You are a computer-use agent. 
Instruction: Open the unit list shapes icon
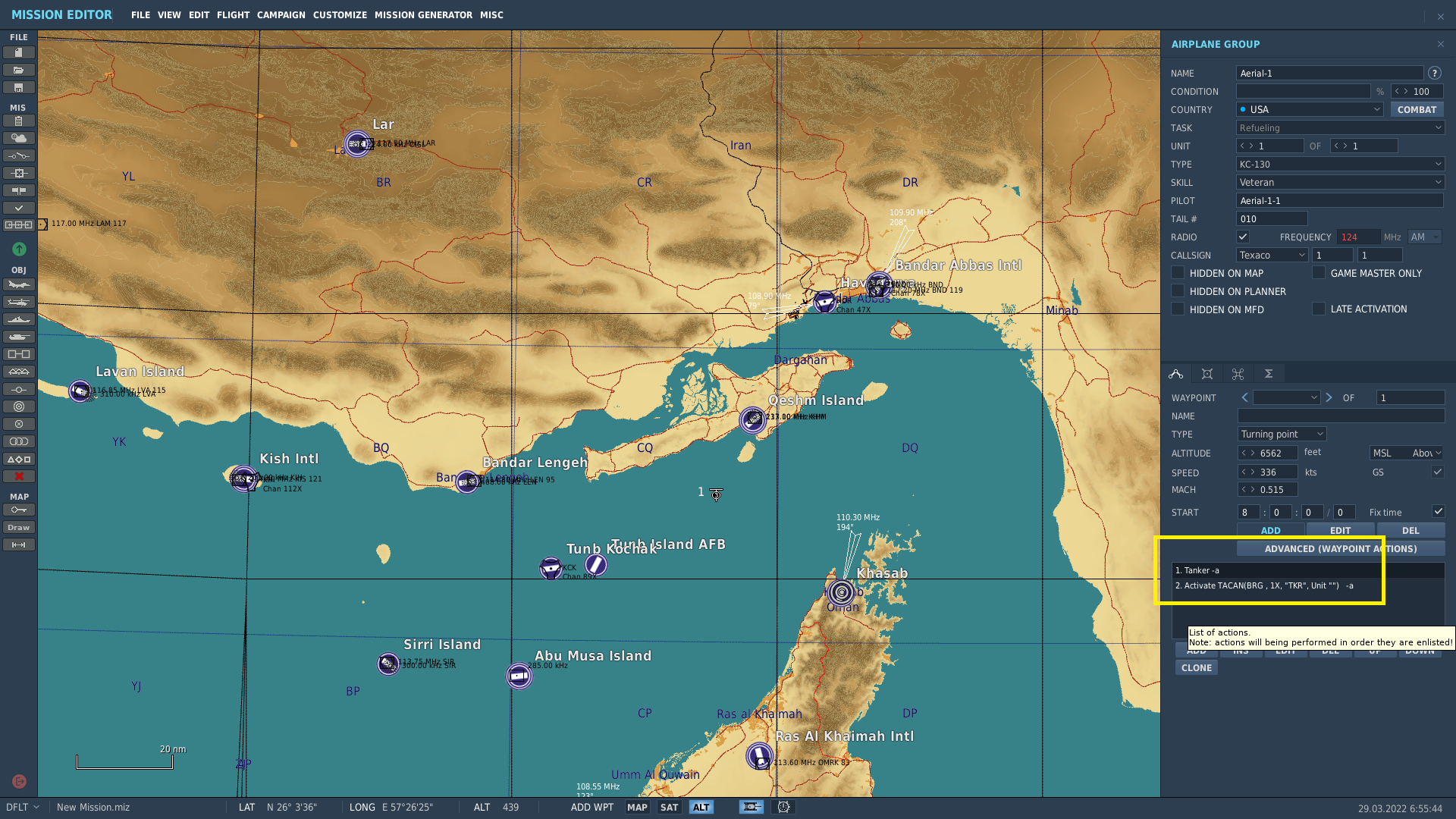pos(19,459)
